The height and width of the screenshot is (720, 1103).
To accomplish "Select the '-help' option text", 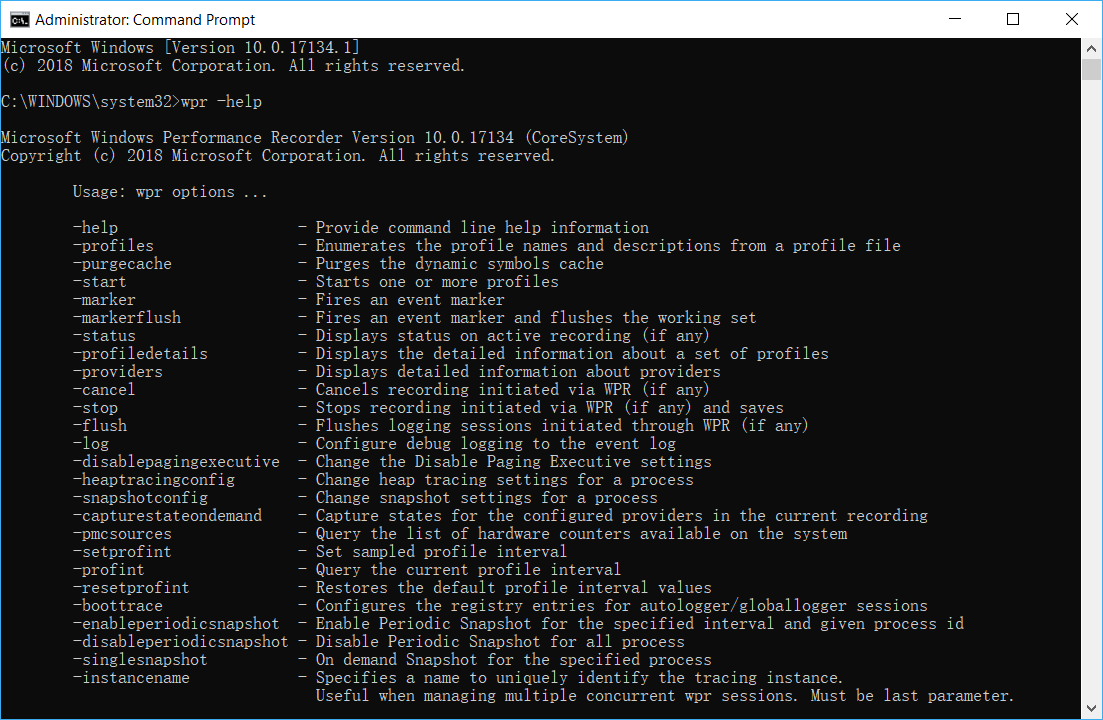I will [x=95, y=228].
